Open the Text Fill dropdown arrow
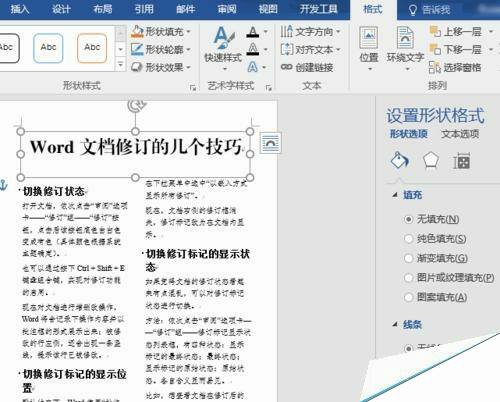Screen dimensions: 500x402 [266, 32]
